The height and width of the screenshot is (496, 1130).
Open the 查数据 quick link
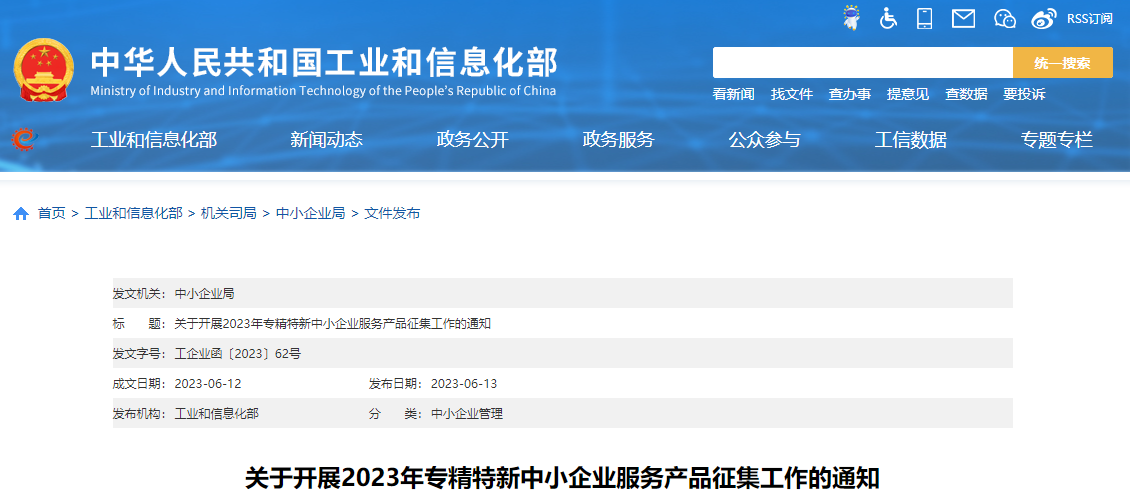pyautogui.click(x=966, y=94)
